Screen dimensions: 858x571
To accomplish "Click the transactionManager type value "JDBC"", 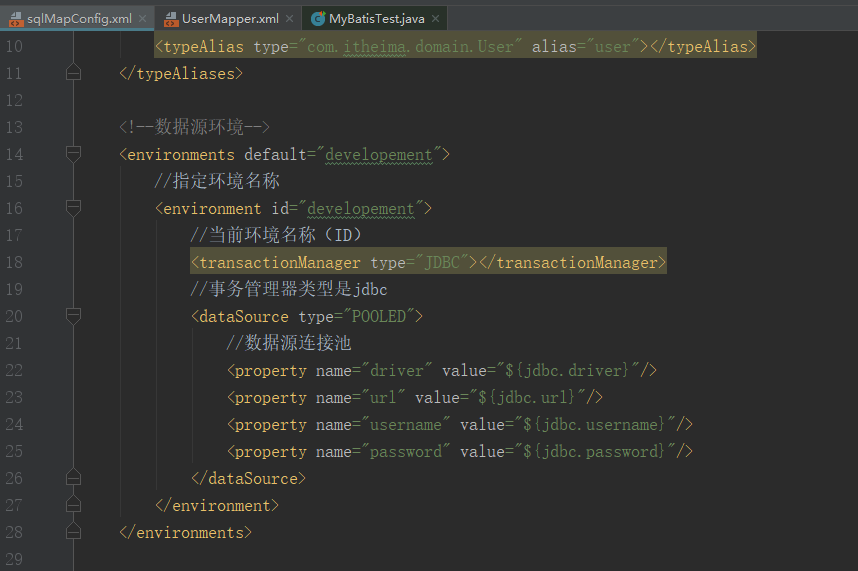I will pyautogui.click(x=443, y=263).
